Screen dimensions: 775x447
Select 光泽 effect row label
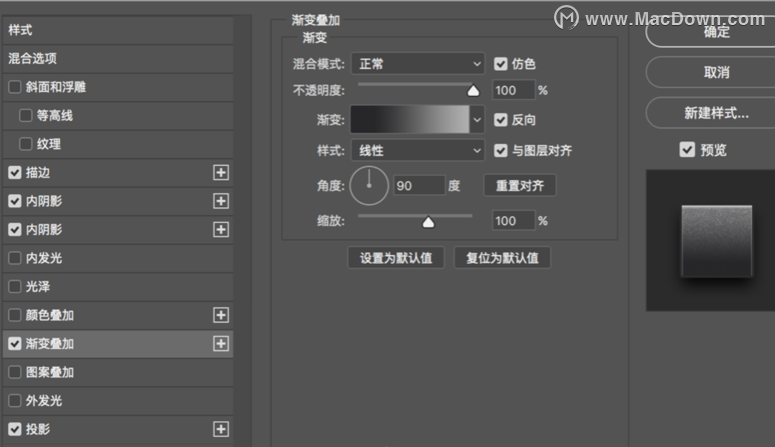click(38, 287)
